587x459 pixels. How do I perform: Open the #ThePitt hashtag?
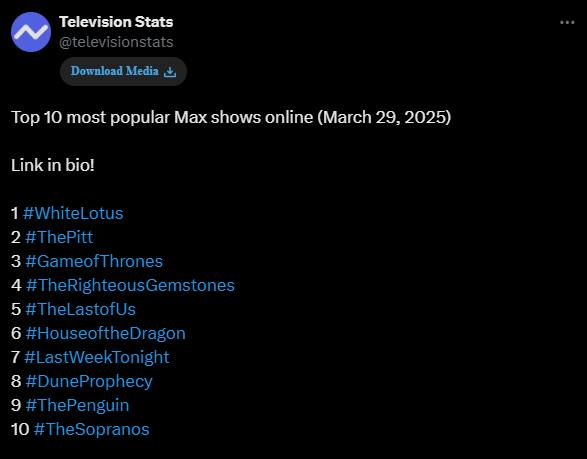click(59, 237)
